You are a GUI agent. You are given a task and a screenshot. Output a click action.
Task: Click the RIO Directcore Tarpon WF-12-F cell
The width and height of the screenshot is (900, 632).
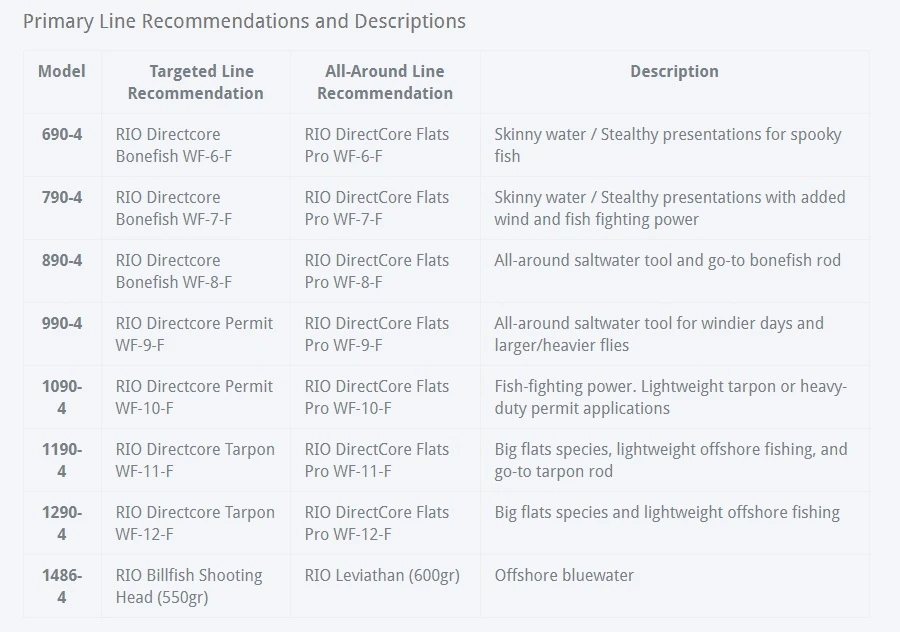click(x=195, y=523)
